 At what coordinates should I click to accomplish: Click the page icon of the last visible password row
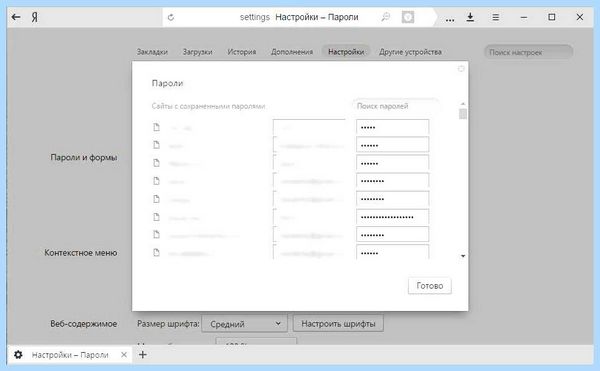pos(156,252)
